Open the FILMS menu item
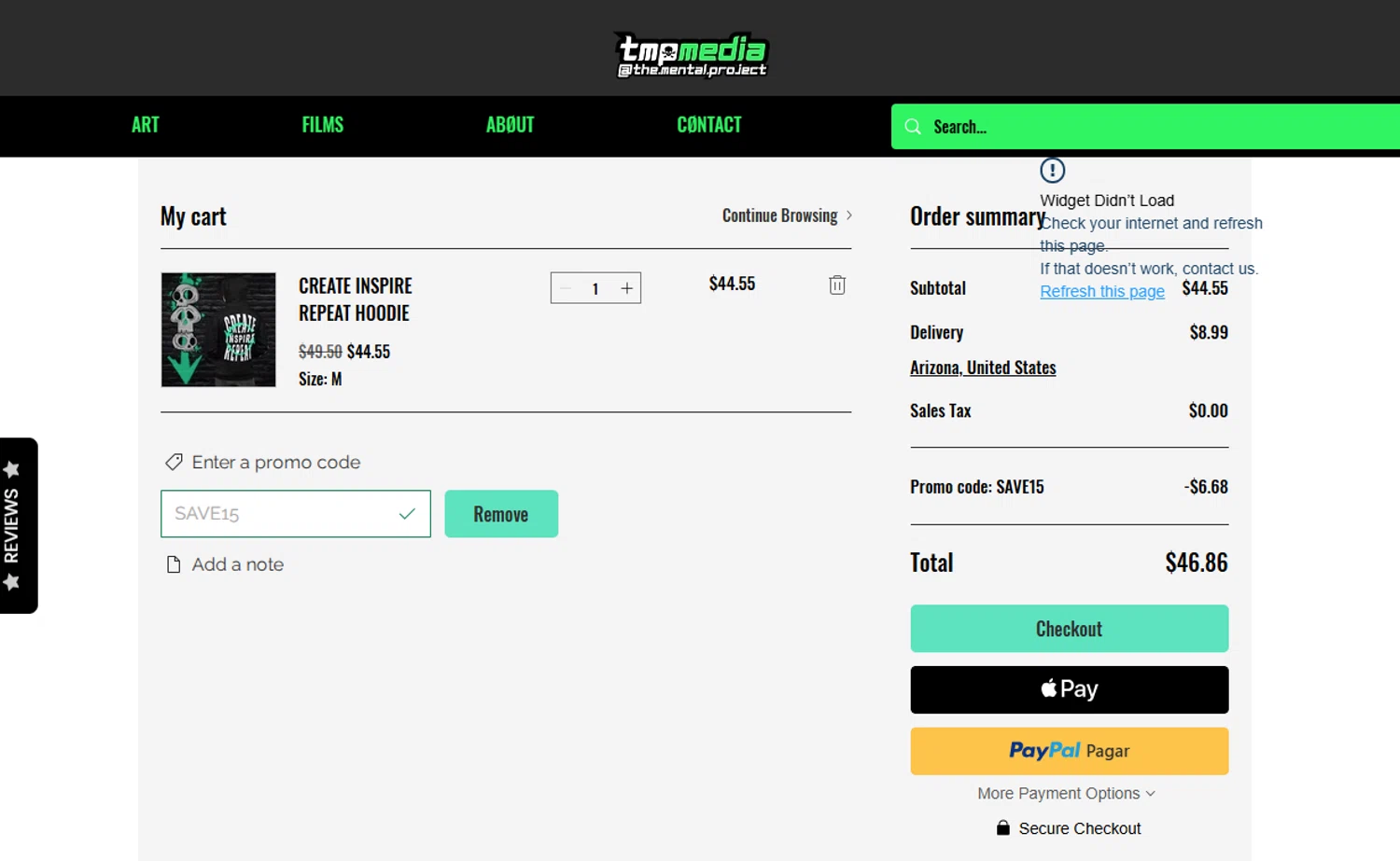The image size is (1400, 861). 323,125
